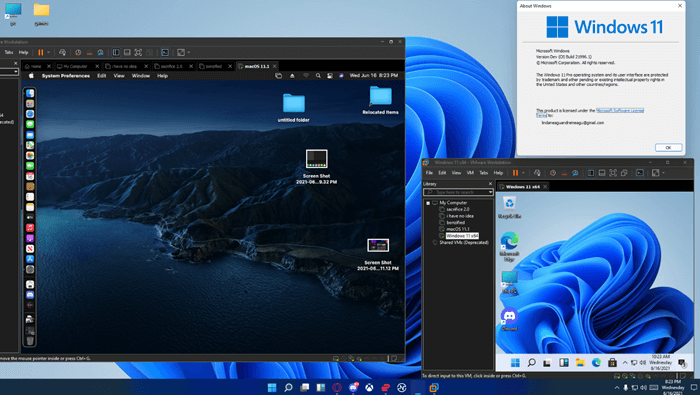Open the library search dropdown arrow
The height and width of the screenshot is (395, 700).
point(490,192)
